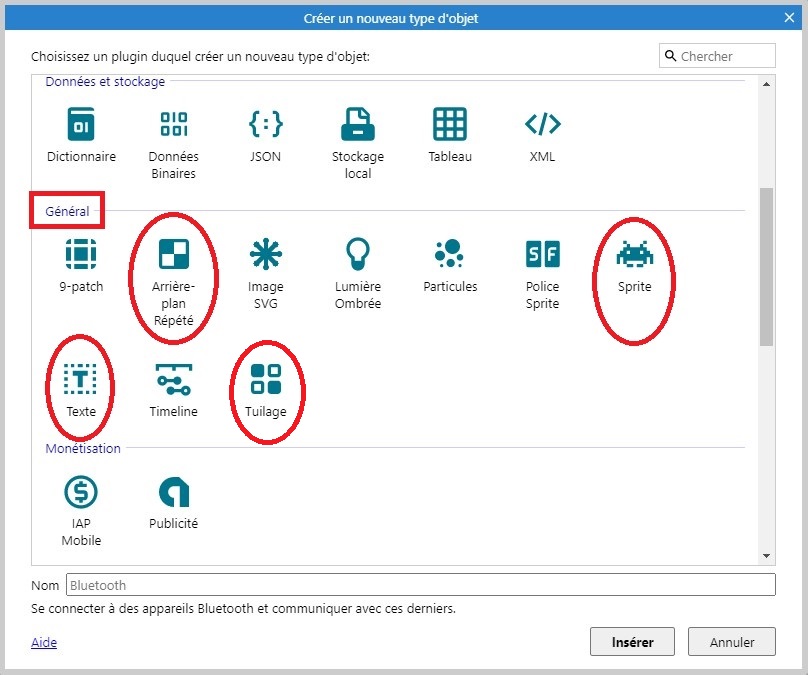The height and width of the screenshot is (675, 808).
Task: Click the Insérer button
Action: 632,642
